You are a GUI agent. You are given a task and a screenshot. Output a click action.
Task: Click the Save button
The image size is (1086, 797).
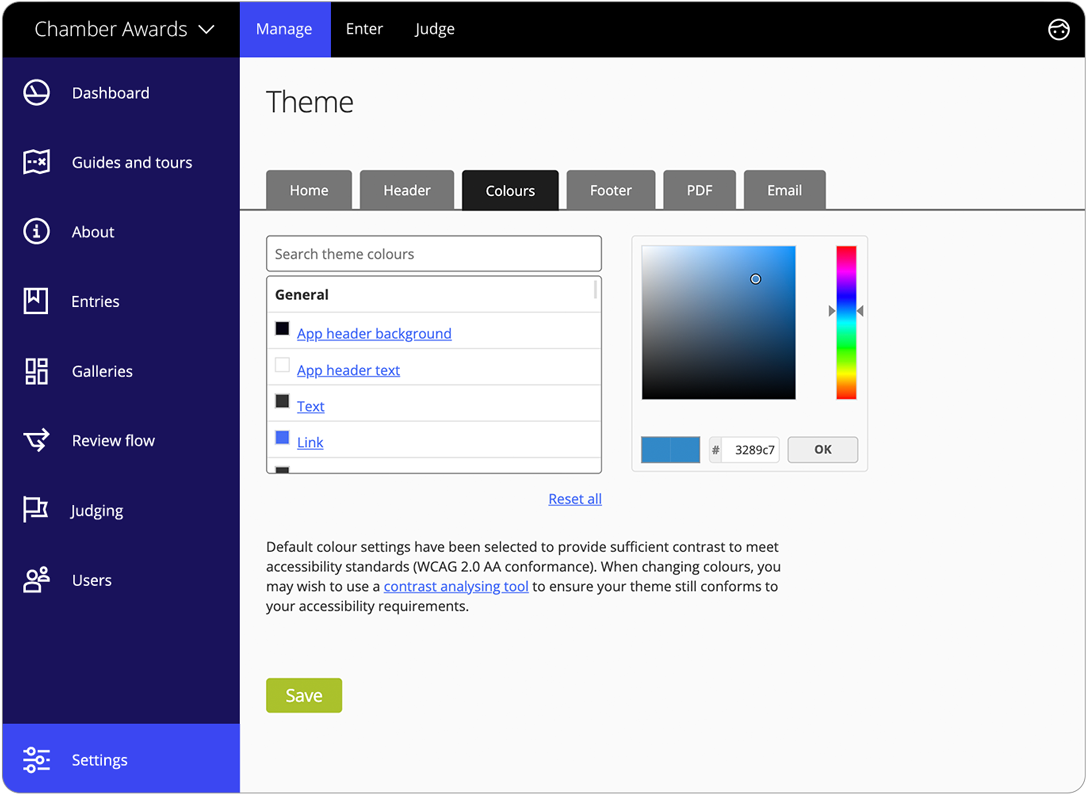click(x=304, y=695)
